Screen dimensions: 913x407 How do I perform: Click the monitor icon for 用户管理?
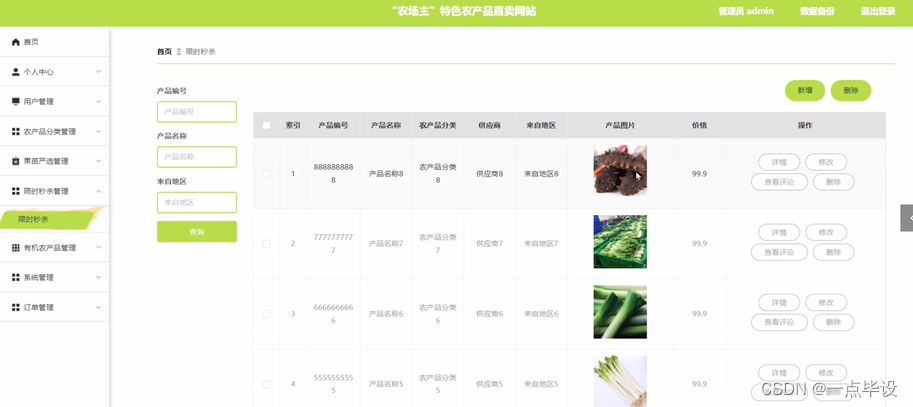pyautogui.click(x=16, y=101)
